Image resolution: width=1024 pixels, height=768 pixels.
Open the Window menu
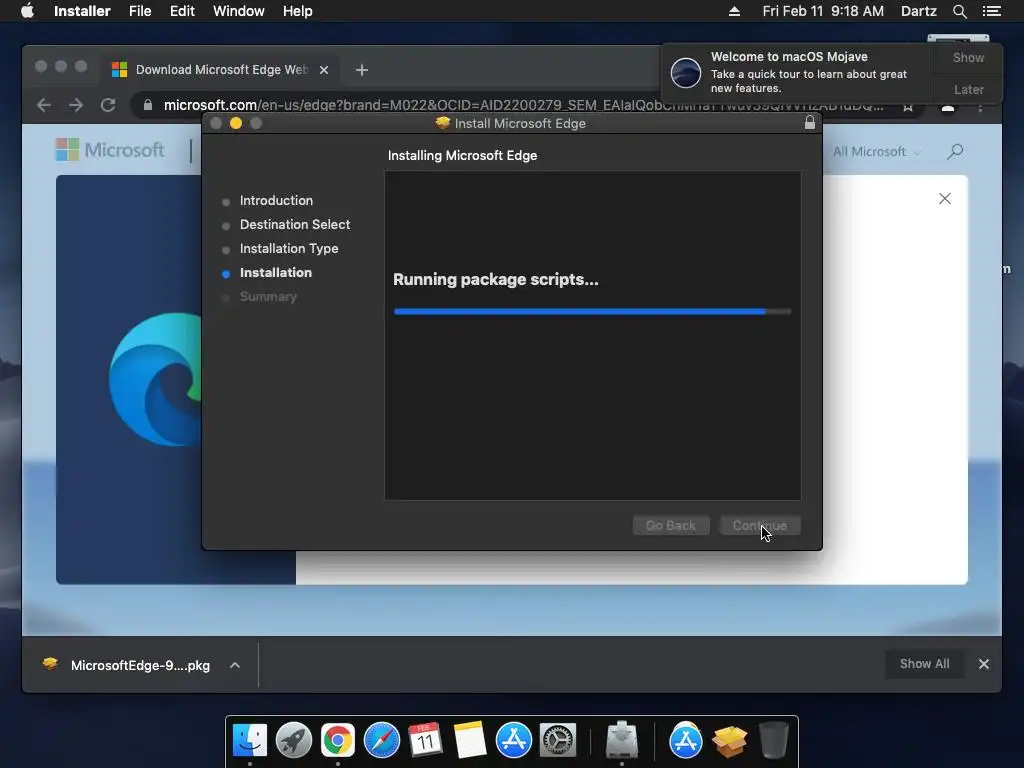238,11
